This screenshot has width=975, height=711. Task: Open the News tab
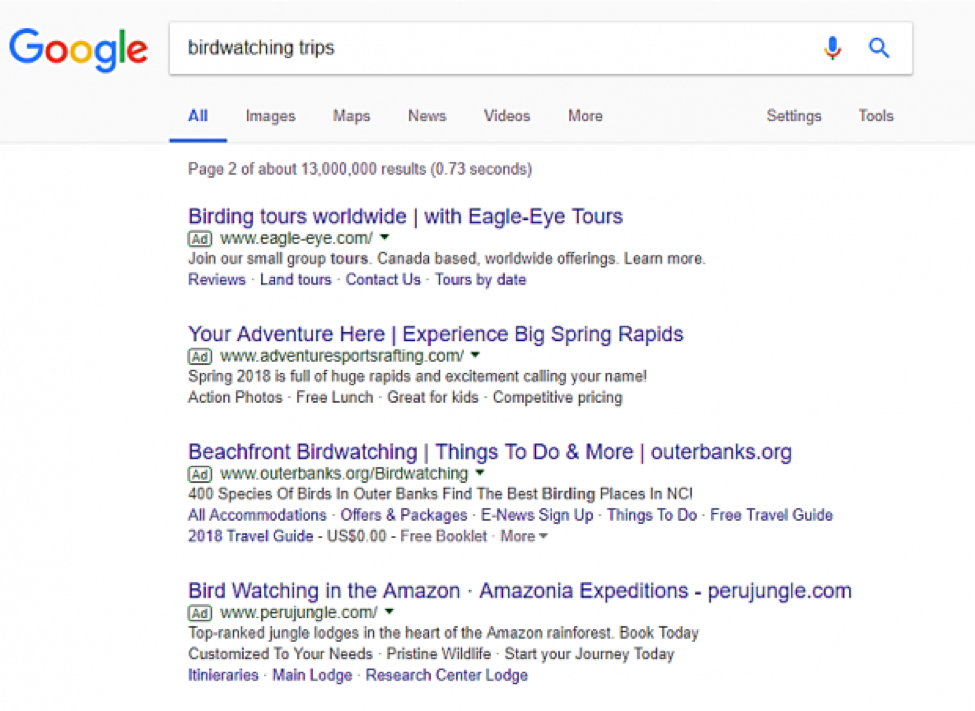(427, 116)
